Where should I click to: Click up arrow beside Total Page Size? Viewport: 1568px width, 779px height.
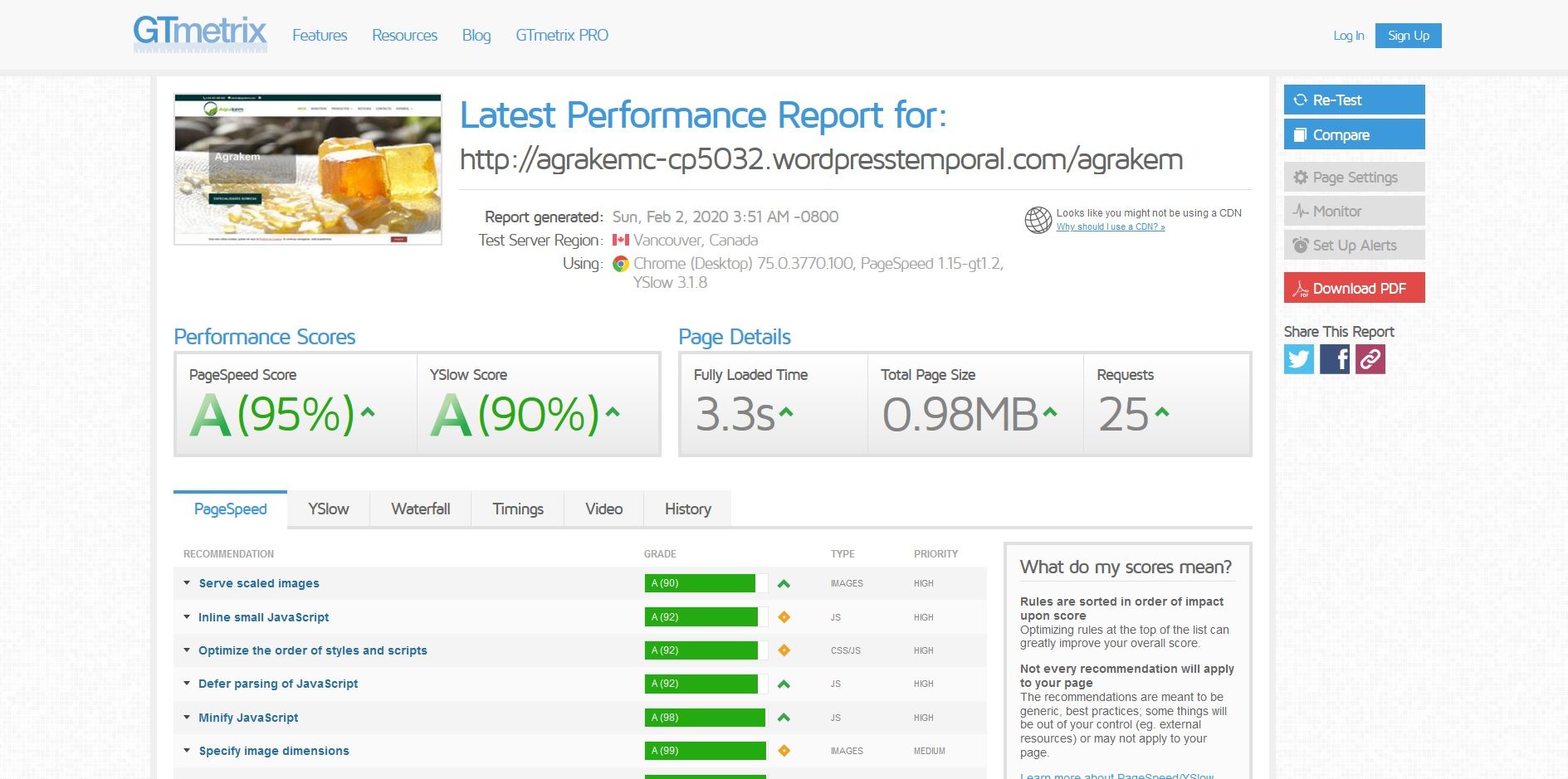click(1050, 411)
